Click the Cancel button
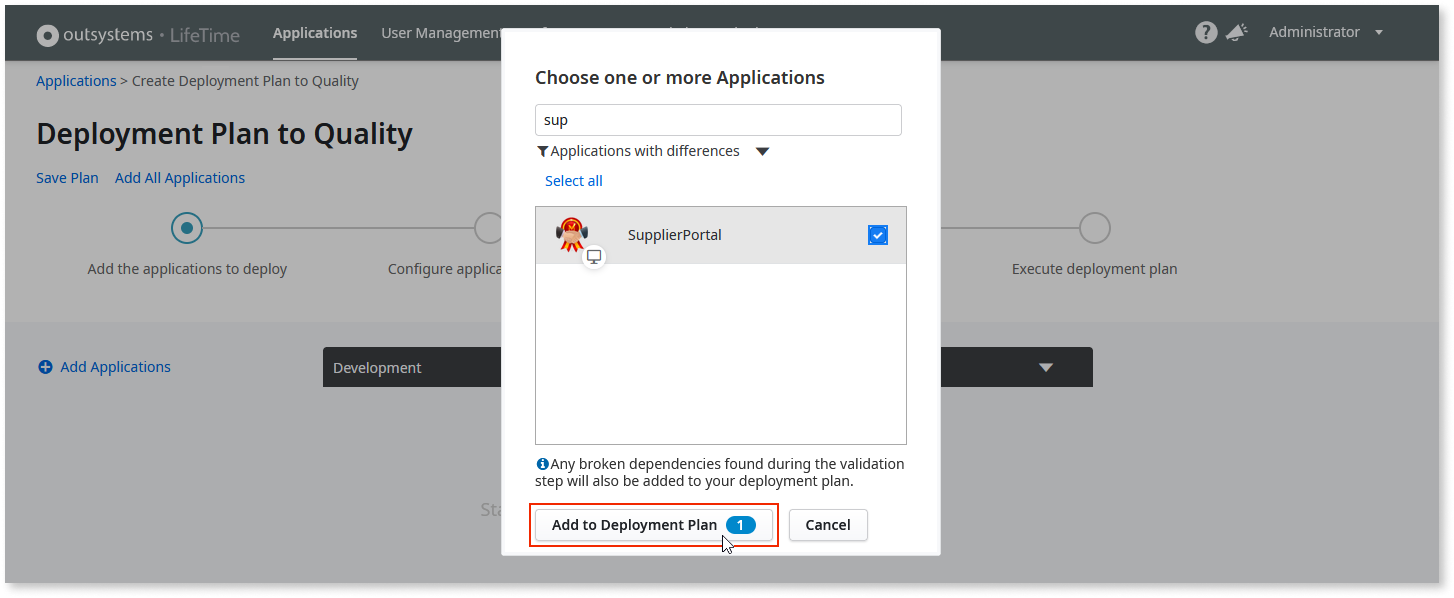The image size is (1454, 598). (x=828, y=524)
